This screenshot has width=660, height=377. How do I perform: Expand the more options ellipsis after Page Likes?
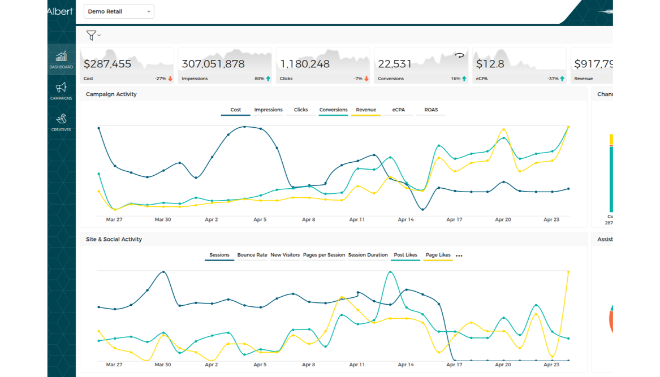[459, 255]
